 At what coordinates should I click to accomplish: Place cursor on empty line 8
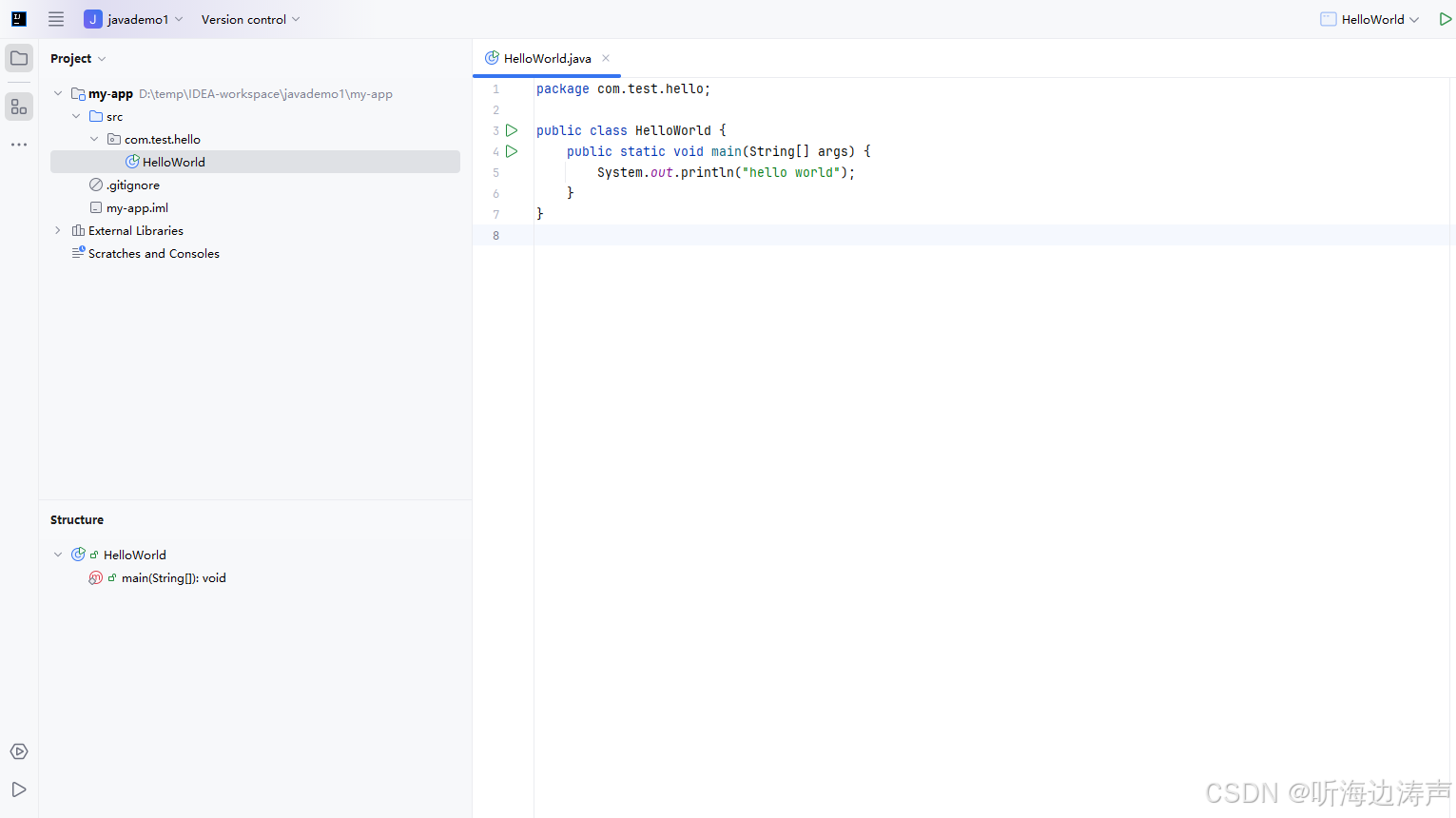[x=994, y=235]
